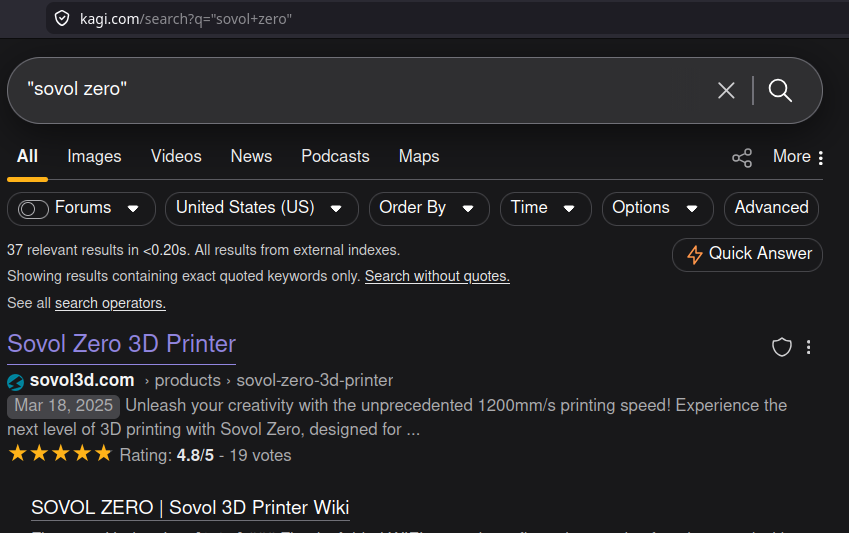Click shield icon beside Sovol Zero result
This screenshot has height=533, width=849.
pos(781,347)
